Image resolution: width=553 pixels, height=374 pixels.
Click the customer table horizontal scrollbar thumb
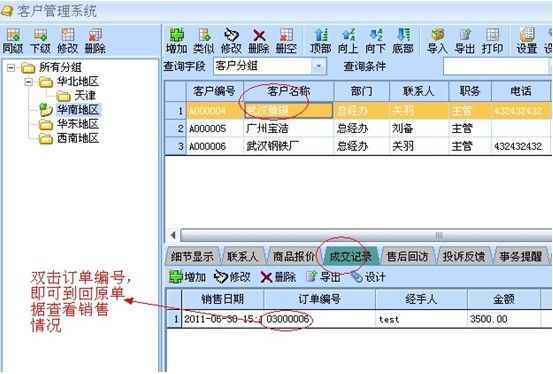pos(367,235)
